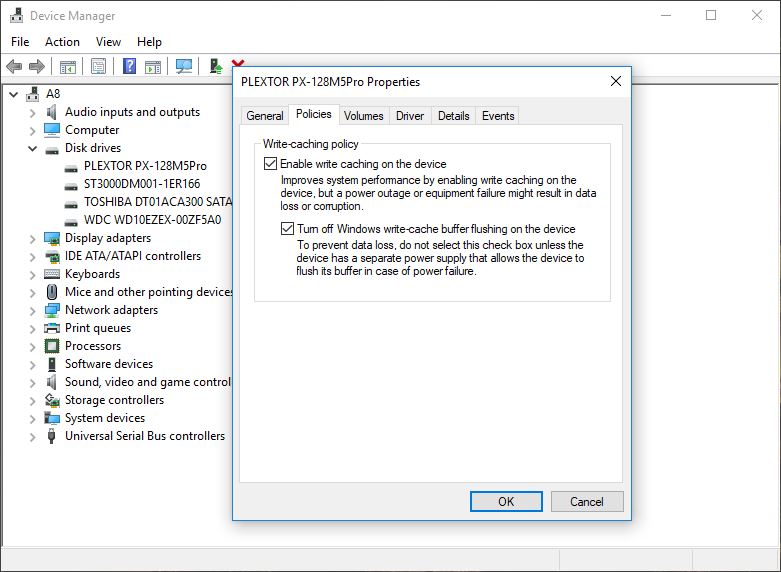
Task: Click the Display adapters icon
Action: pos(52,238)
